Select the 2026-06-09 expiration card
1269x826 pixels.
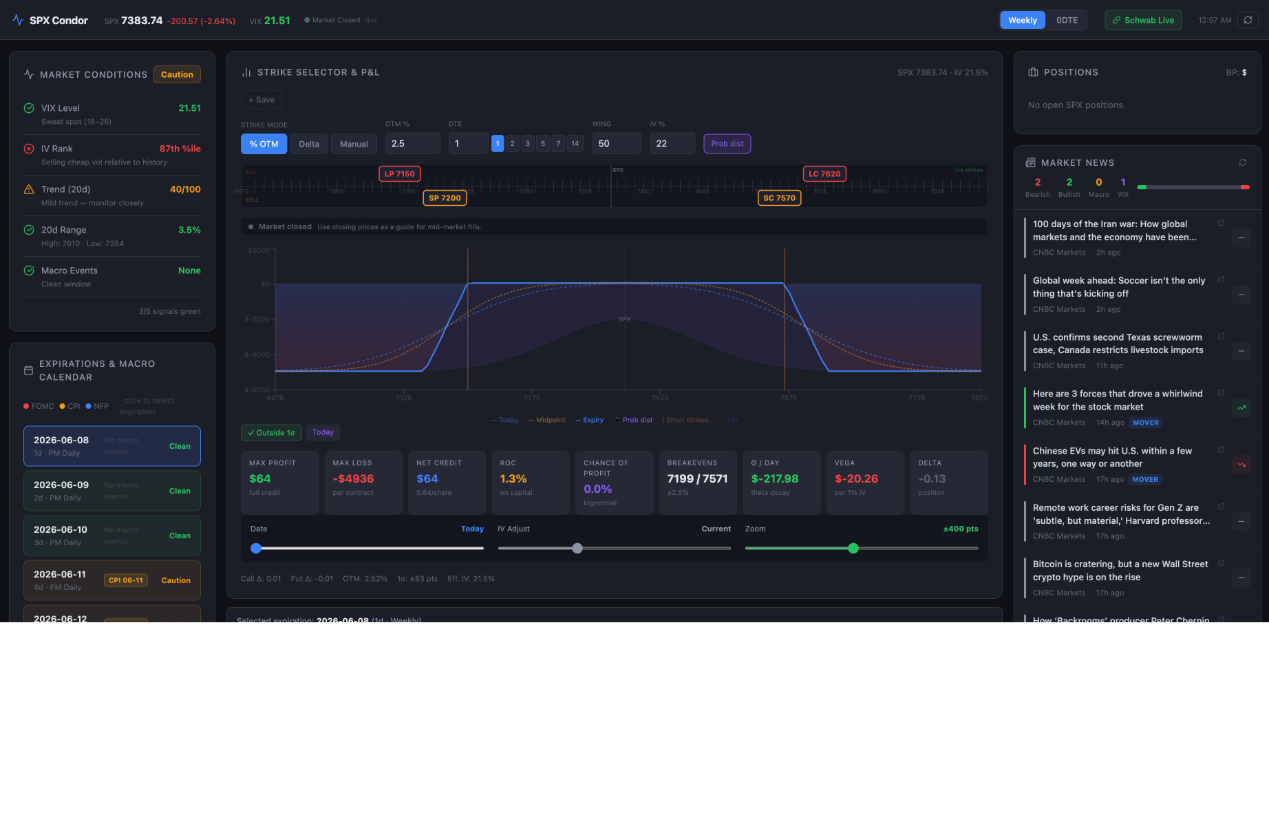pos(112,491)
